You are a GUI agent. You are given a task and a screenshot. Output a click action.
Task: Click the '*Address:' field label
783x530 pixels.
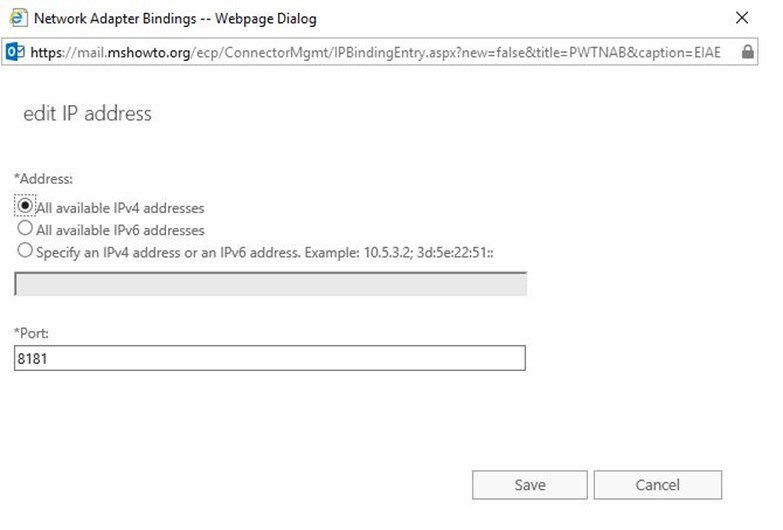pyautogui.click(x=43, y=179)
